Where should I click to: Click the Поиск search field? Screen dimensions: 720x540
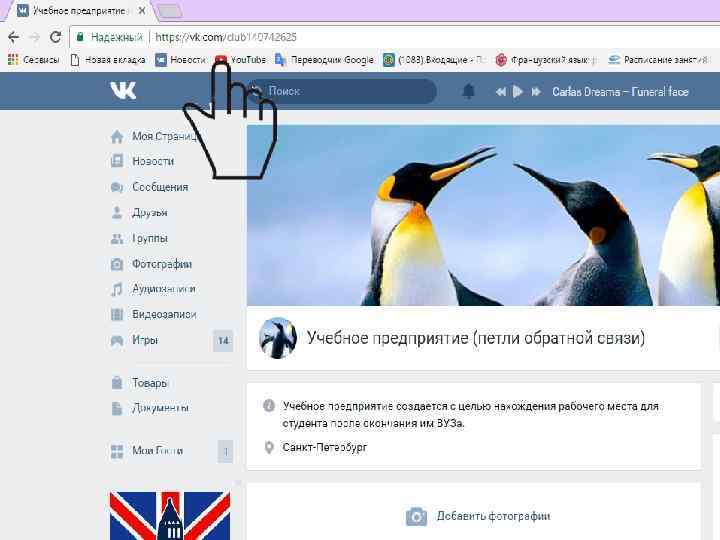pos(342,91)
